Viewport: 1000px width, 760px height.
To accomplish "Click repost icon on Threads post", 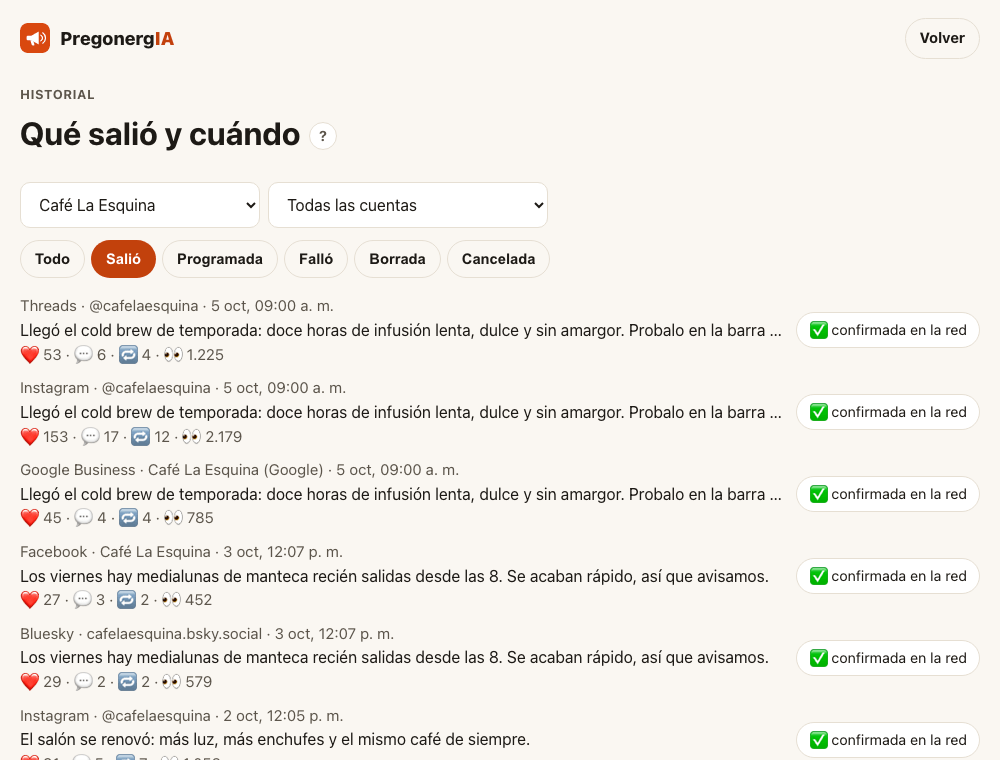I will [128, 354].
